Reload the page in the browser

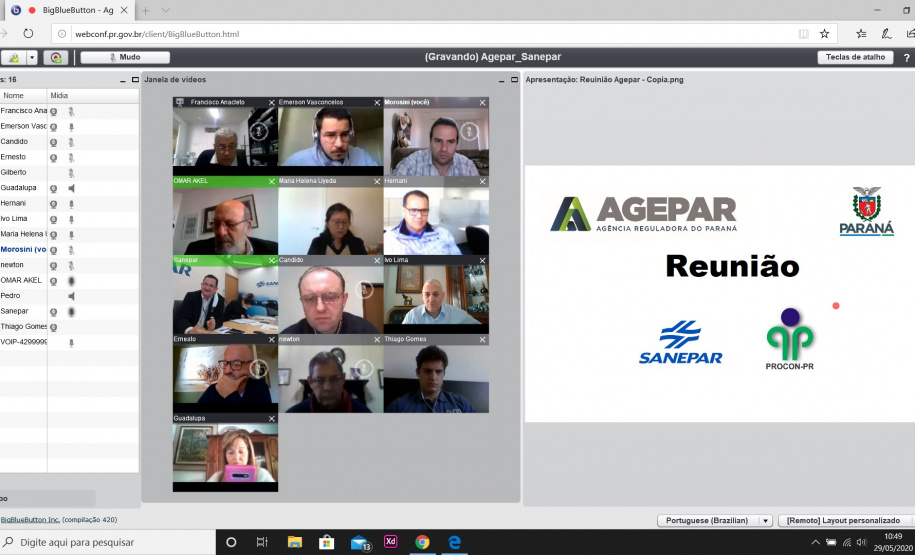pyautogui.click(x=28, y=34)
